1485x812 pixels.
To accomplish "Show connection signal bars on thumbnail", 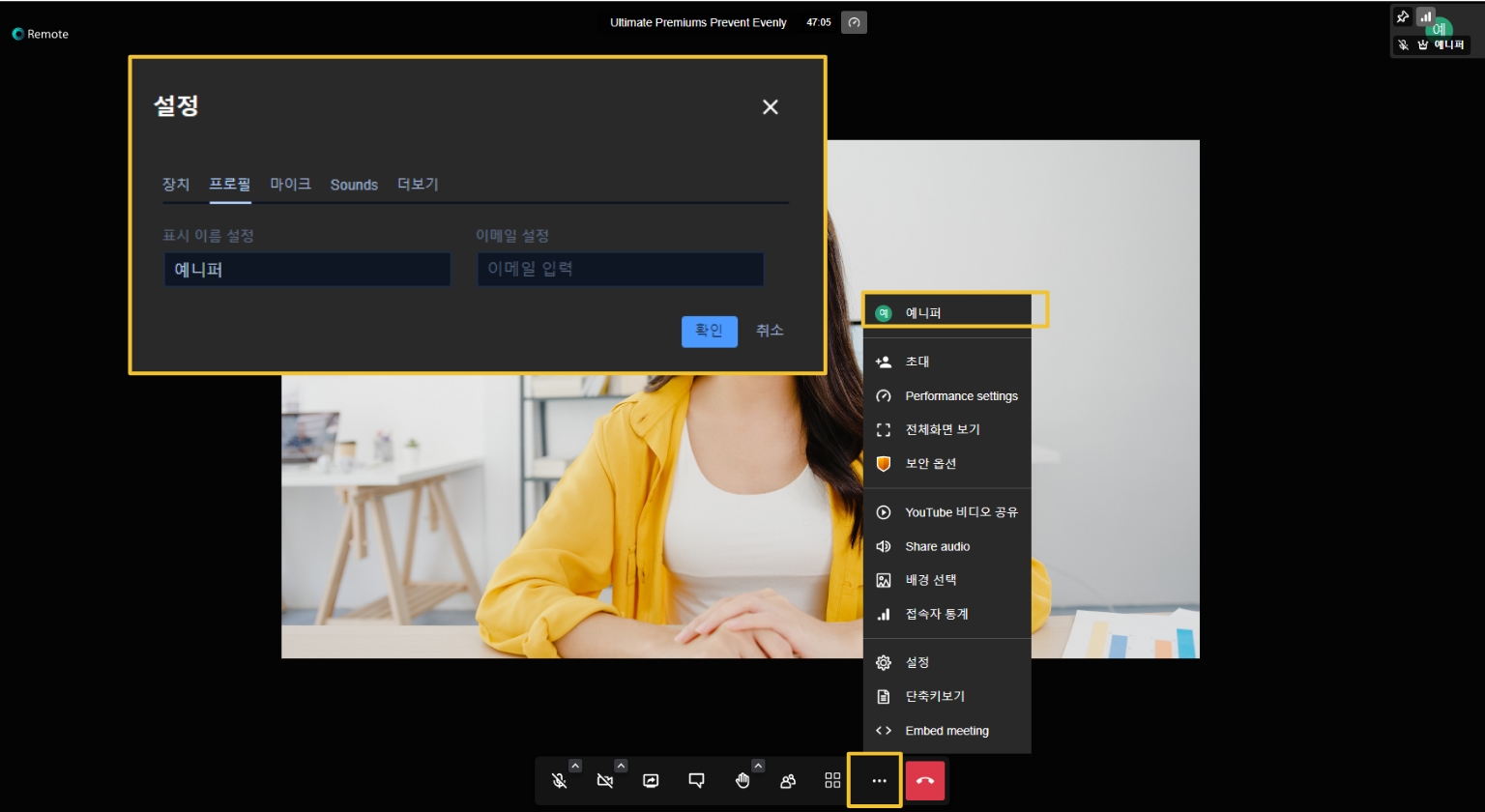I will pyautogui.click(x=1426, y=16).
